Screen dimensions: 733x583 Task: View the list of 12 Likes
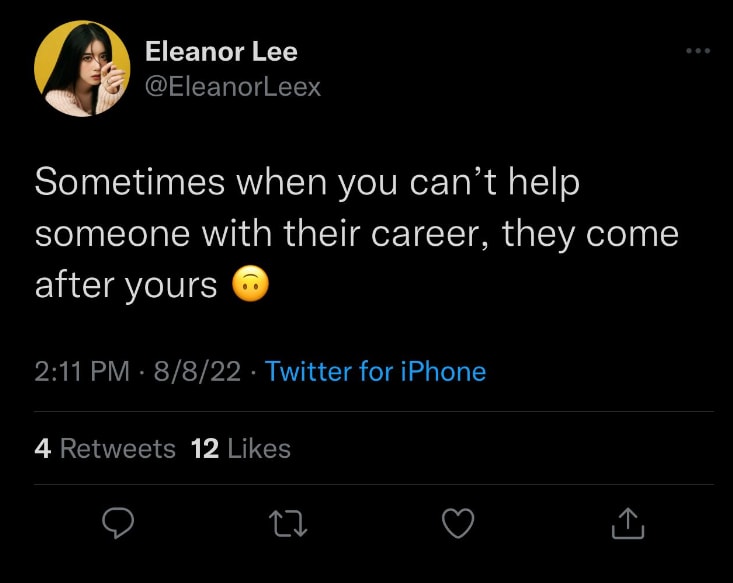point(240,449)
